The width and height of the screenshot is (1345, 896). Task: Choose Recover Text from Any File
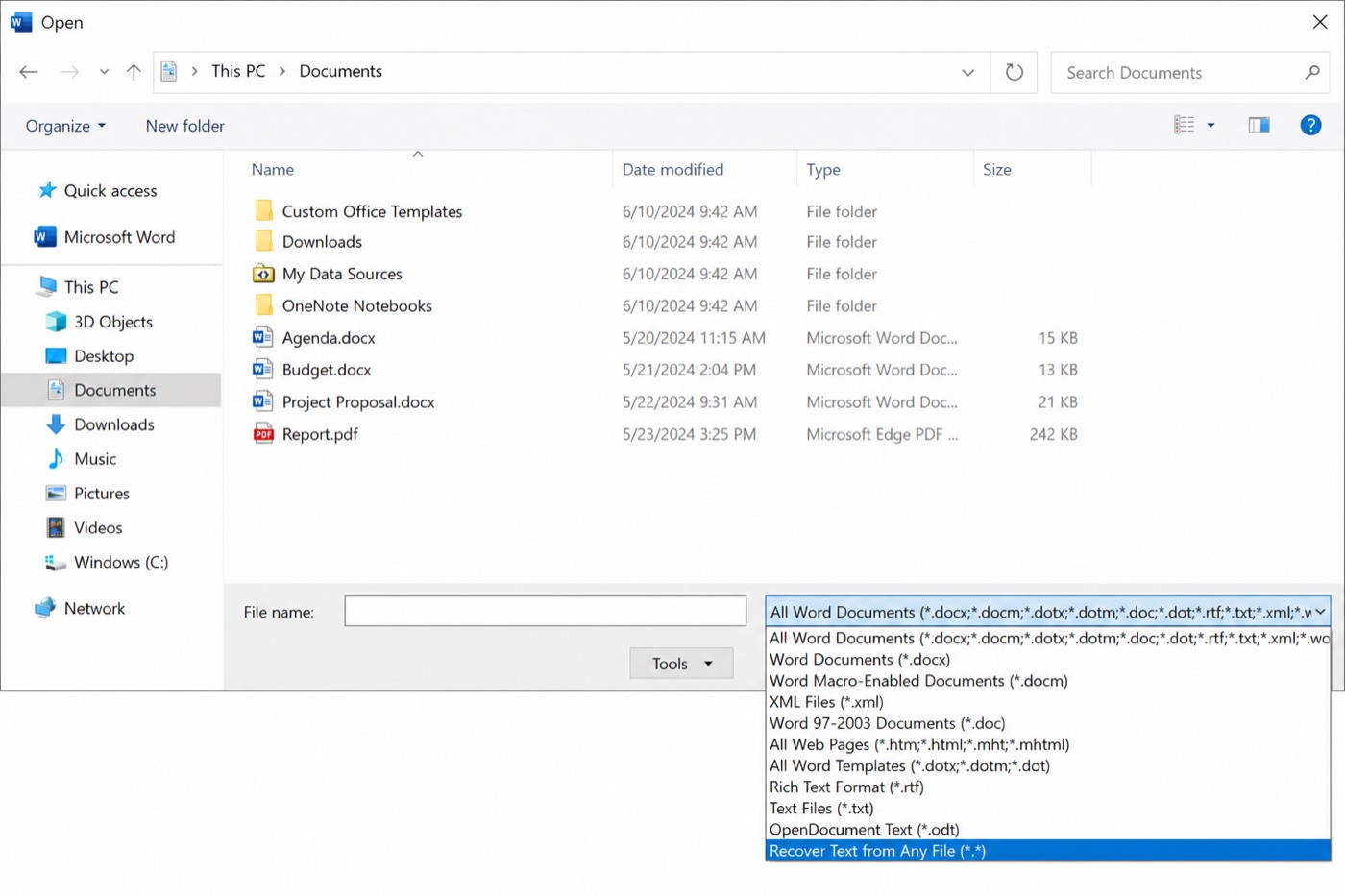pyautogui.click(x=1048, y=851)
